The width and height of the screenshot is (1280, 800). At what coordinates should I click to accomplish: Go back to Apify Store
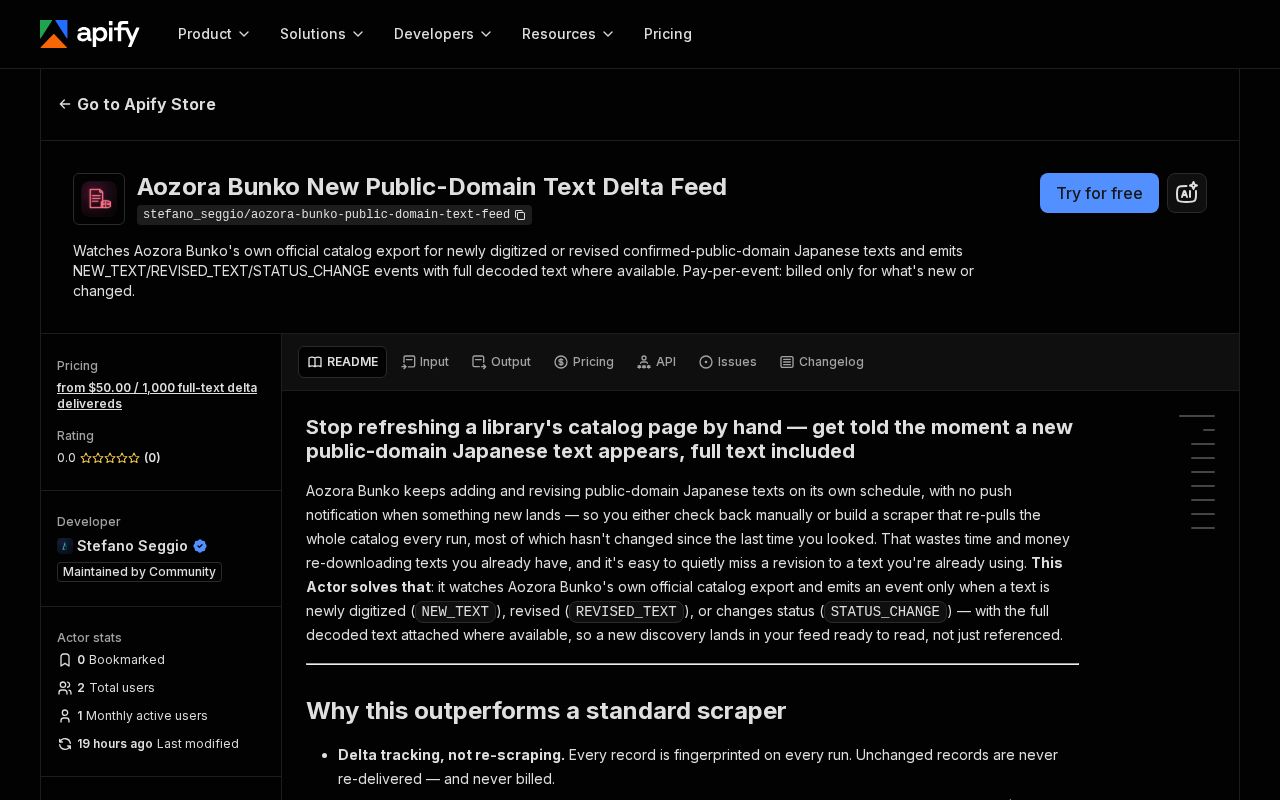click(137, 104)
